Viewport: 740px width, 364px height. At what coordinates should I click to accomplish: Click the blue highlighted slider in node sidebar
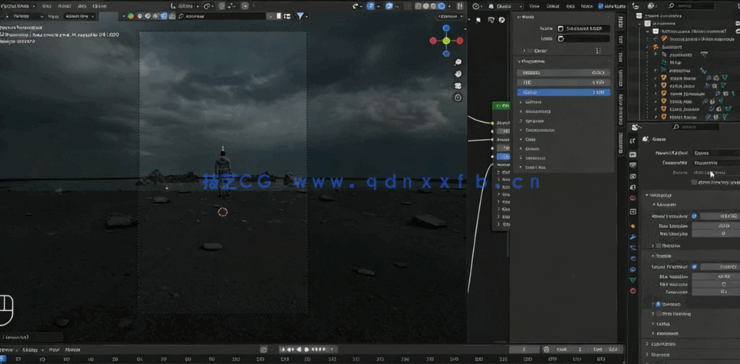coord(563,93)
